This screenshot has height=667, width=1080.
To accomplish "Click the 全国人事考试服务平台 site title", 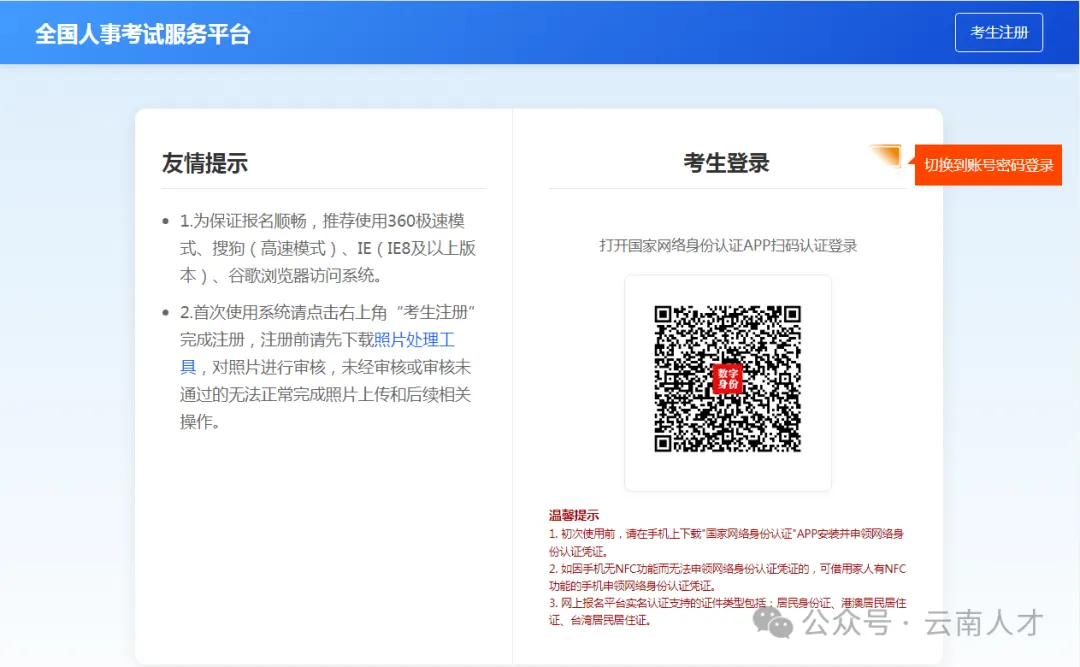I will pyautogui.click(x=143, y=34).
